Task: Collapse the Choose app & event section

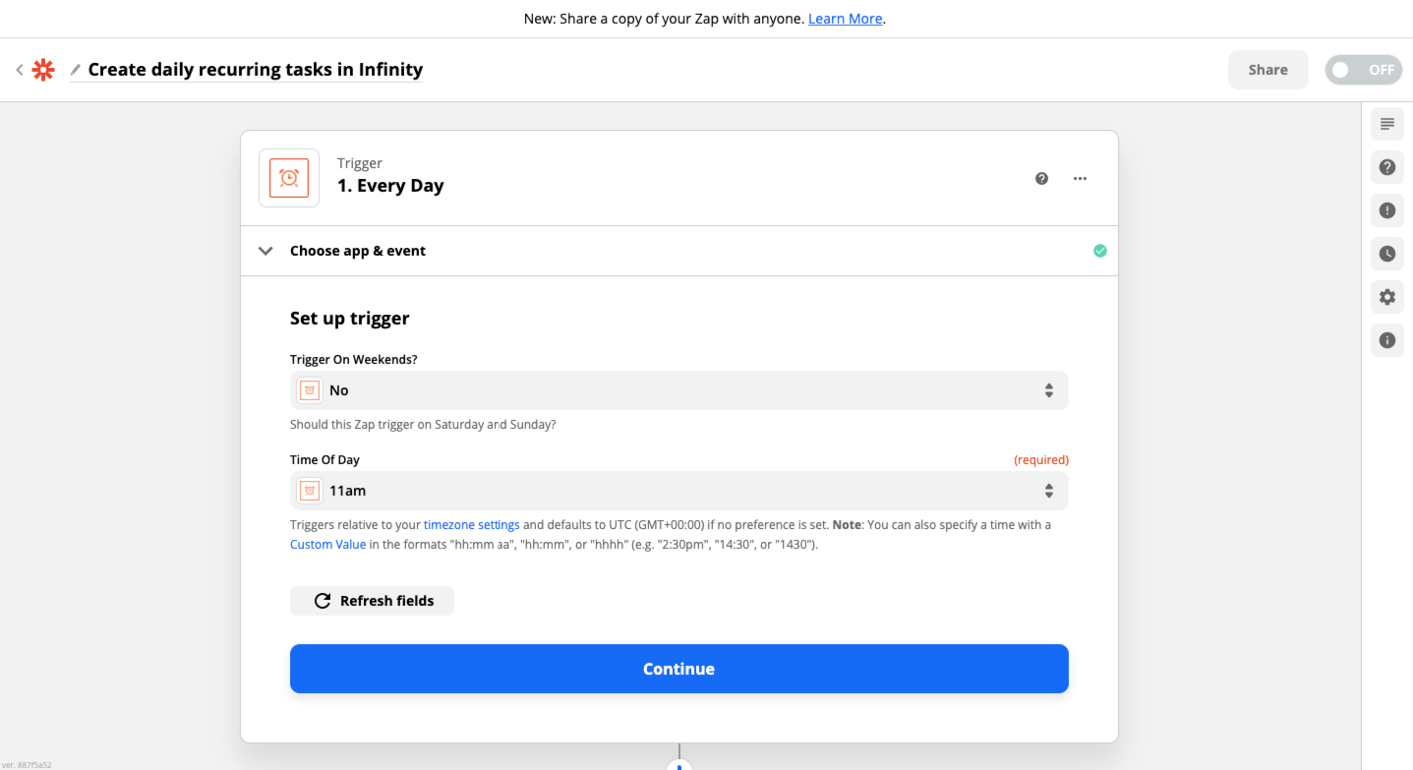Action: tap(679, 251)
